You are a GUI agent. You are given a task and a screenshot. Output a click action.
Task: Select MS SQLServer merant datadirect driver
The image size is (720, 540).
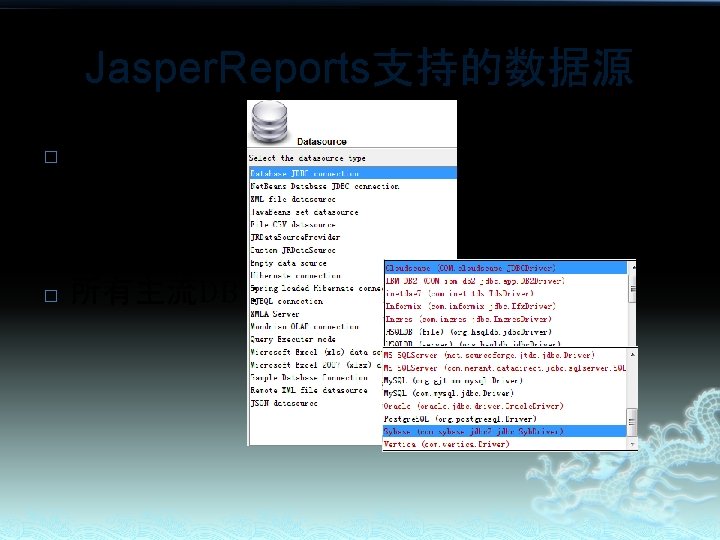(505, 368)
